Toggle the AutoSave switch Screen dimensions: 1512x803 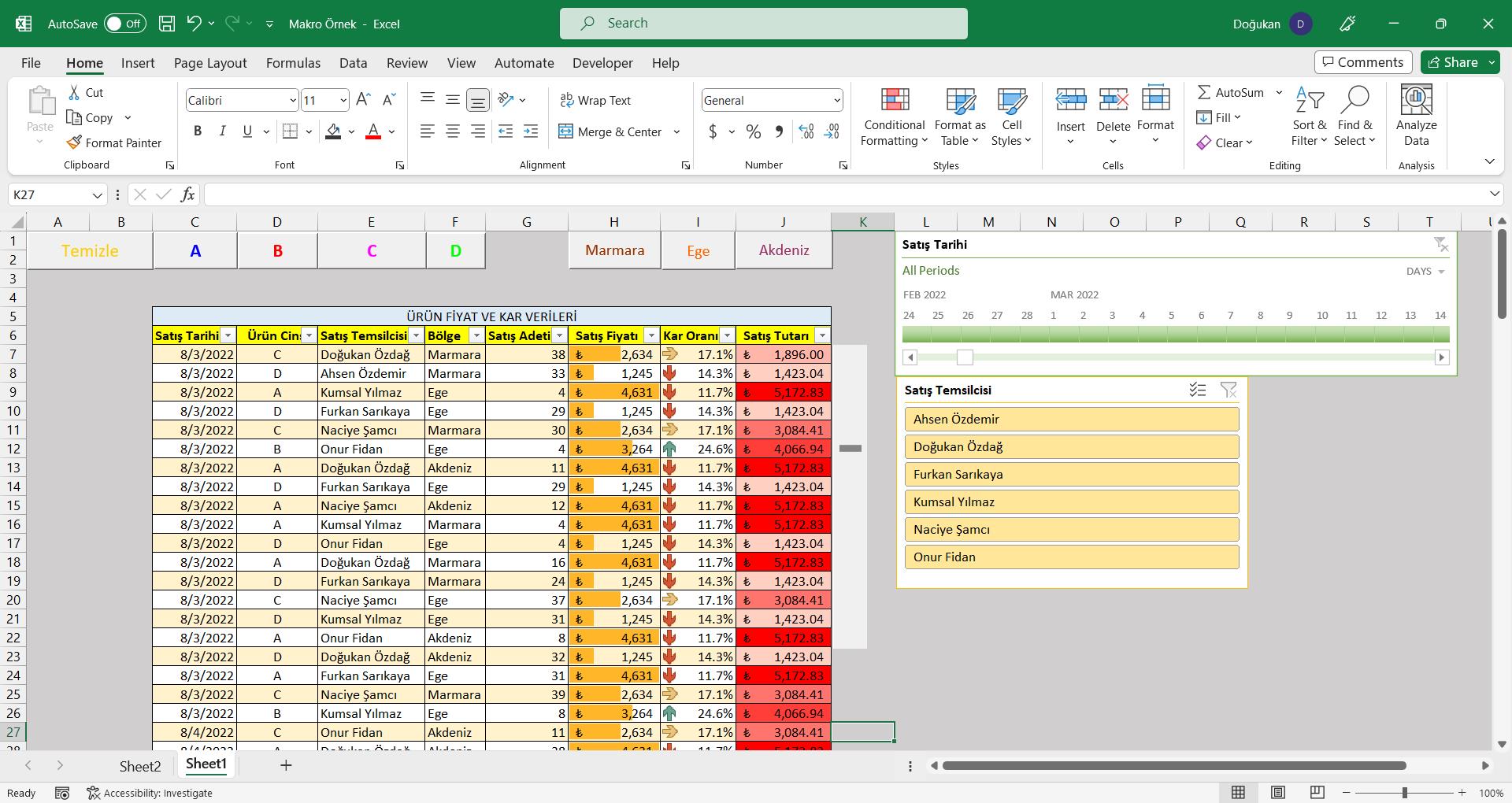point(124,24)
